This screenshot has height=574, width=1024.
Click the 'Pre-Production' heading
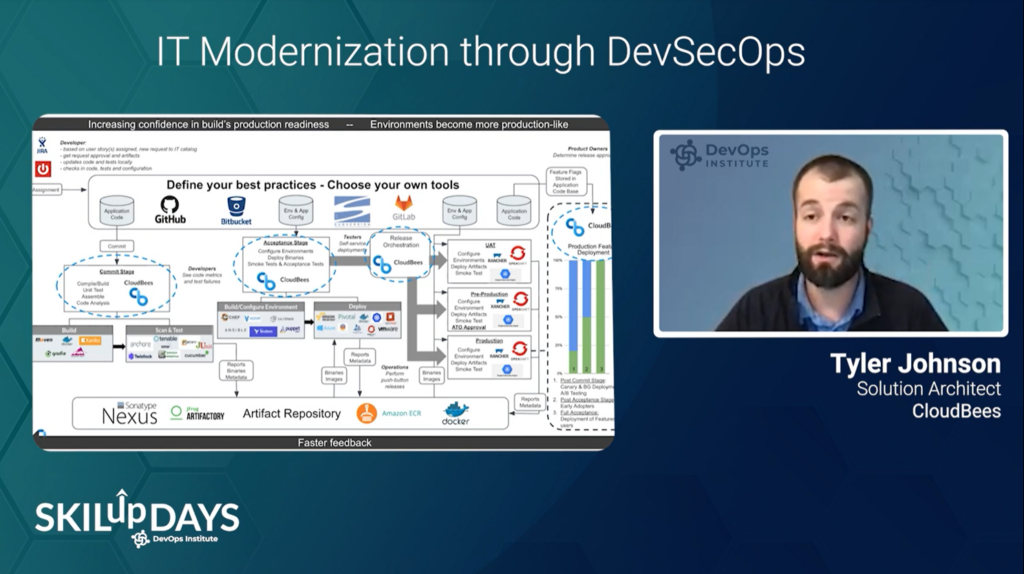[x=488, y=295]
